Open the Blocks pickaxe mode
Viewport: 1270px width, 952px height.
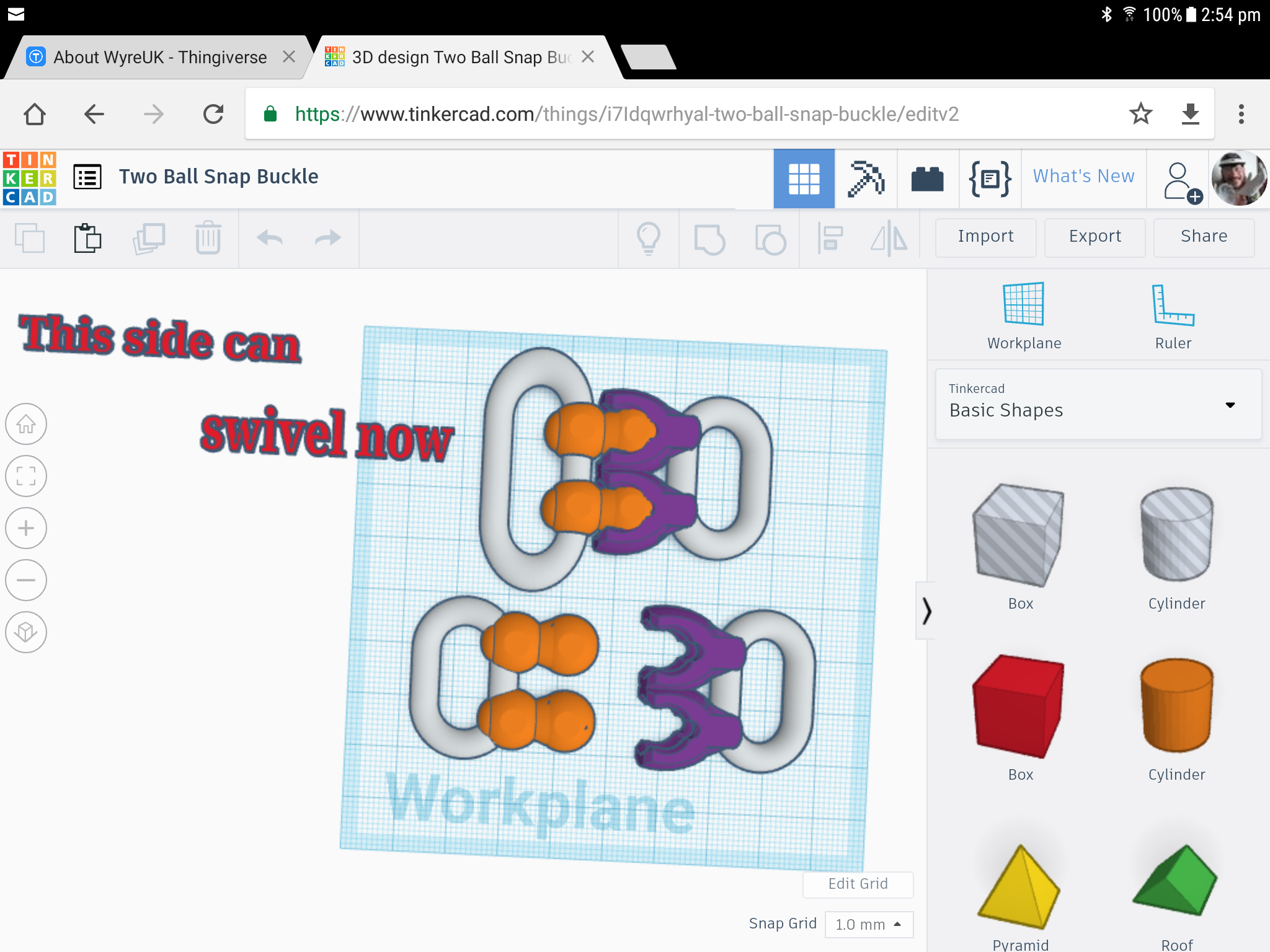(866, 178)
